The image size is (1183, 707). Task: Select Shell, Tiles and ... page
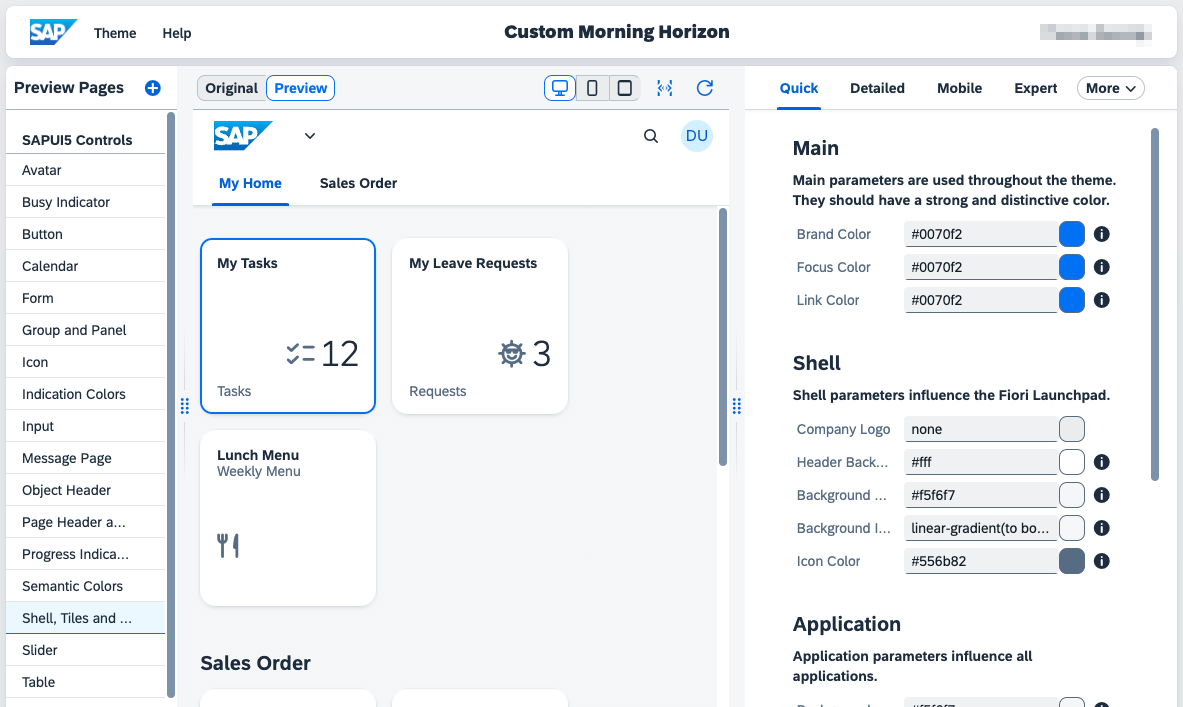click(x=85, y=618)
